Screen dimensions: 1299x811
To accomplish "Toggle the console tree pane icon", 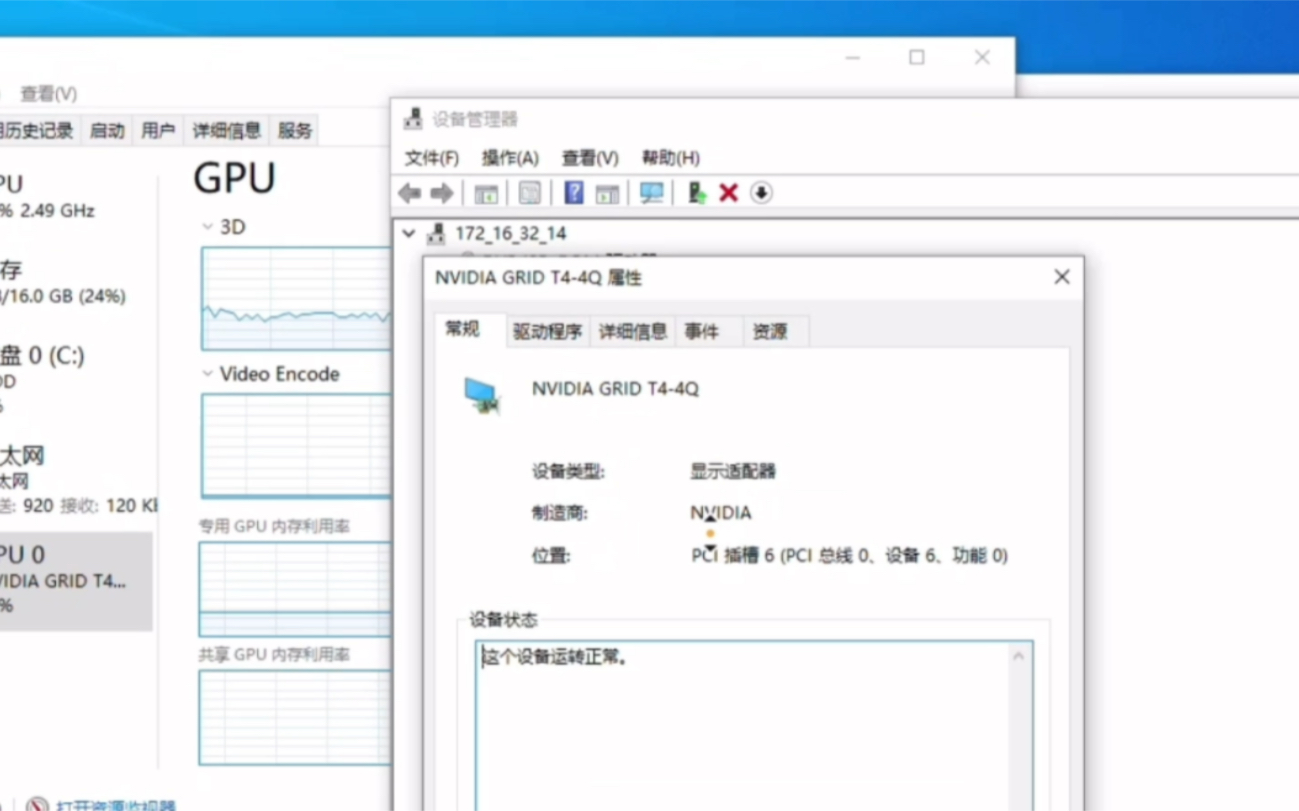I will [x=486, y=193].
